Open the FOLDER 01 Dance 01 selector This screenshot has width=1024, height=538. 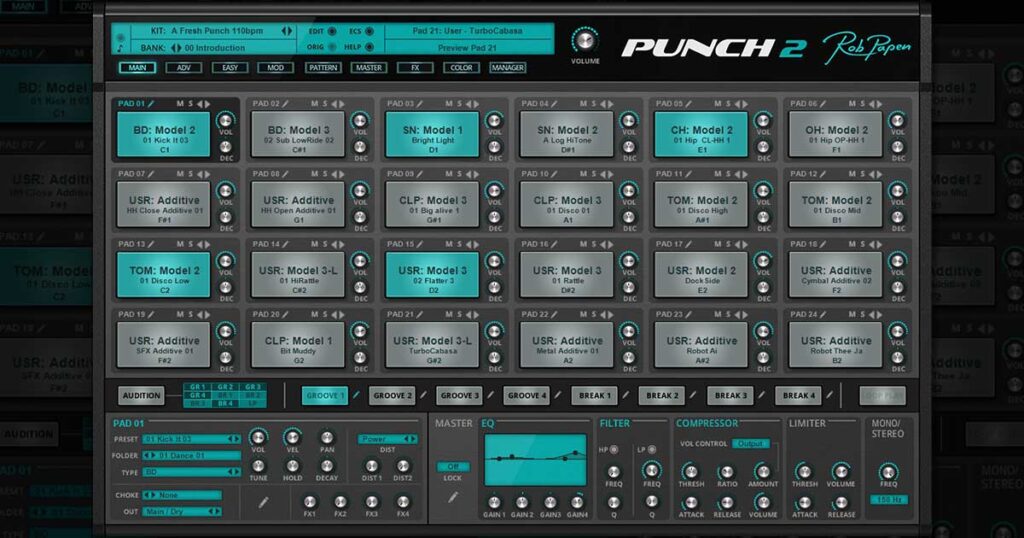pos(192,456)
